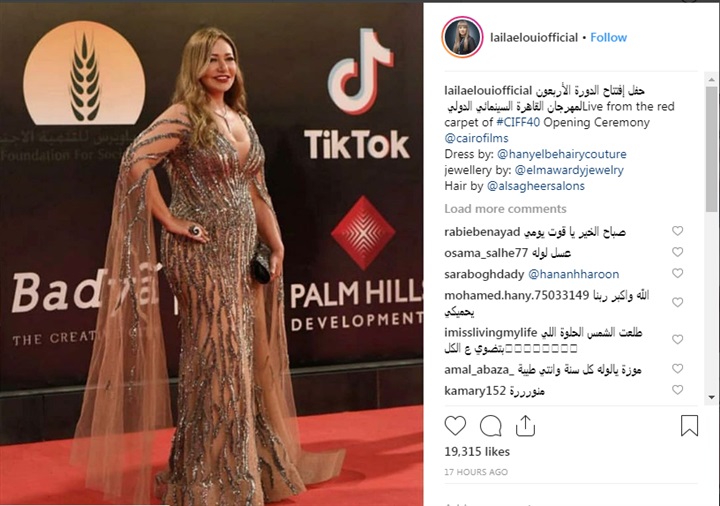
Task: Like imisslivingmylife's comment heart
Action: pyautogui.click(x=677, y=339)
